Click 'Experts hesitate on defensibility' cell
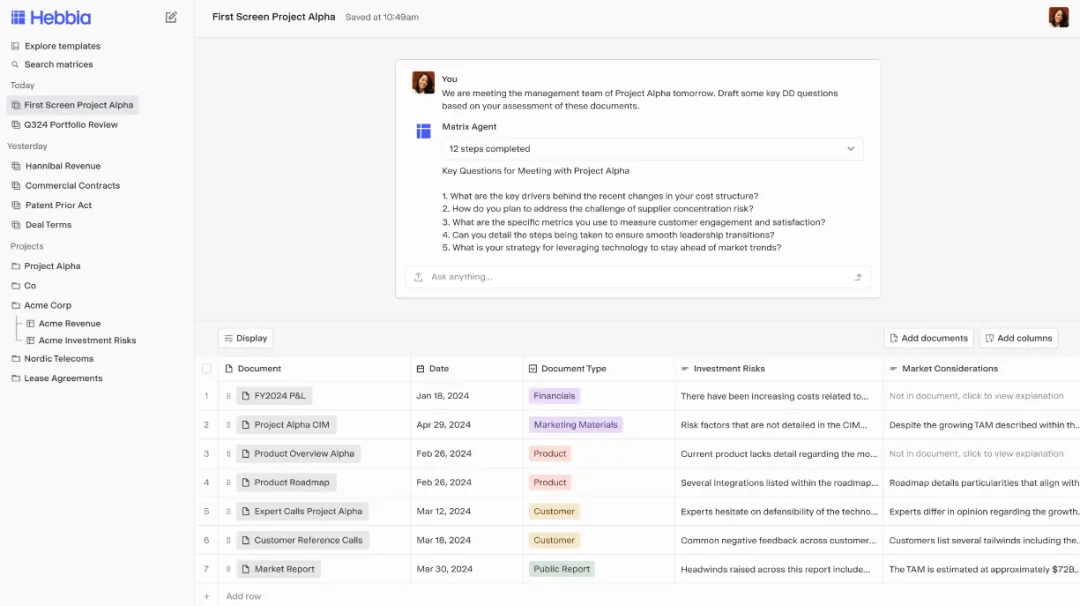The height and width of the screenshot is (606, 1080). (x=779, y=512)
